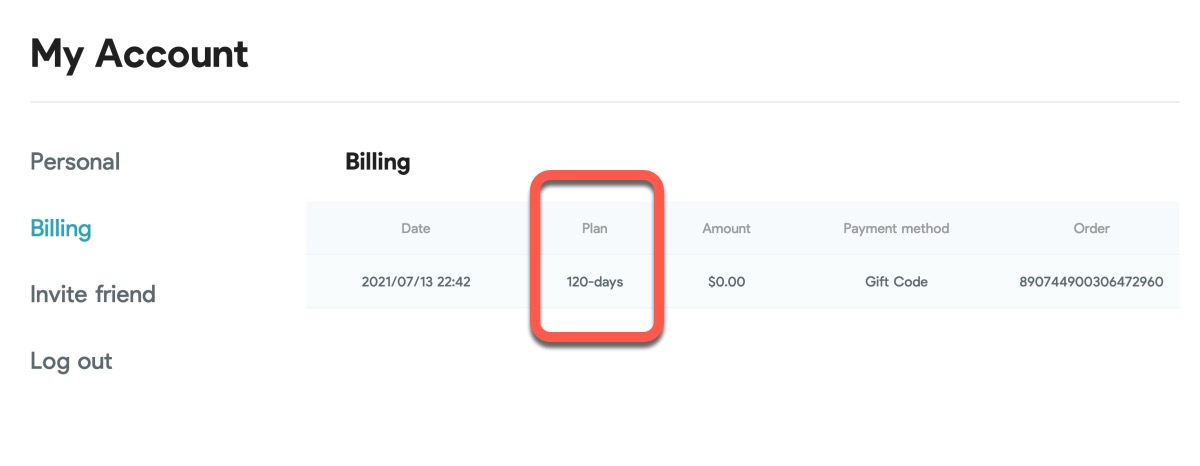1200x466 pixels.
Task: Select the 120-days plan value
Action: (595, 282)
